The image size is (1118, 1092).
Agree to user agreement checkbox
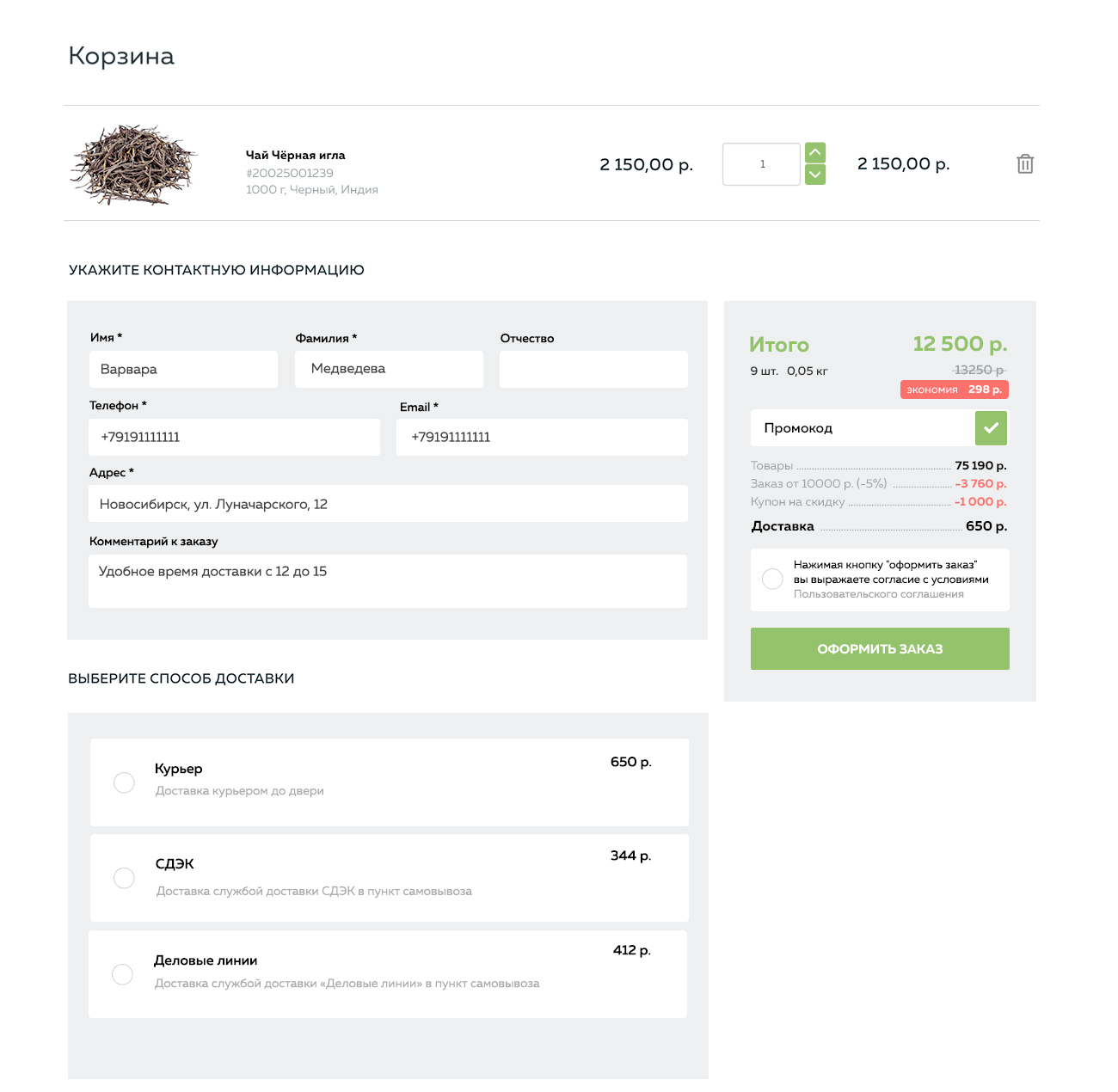point(772,579)
